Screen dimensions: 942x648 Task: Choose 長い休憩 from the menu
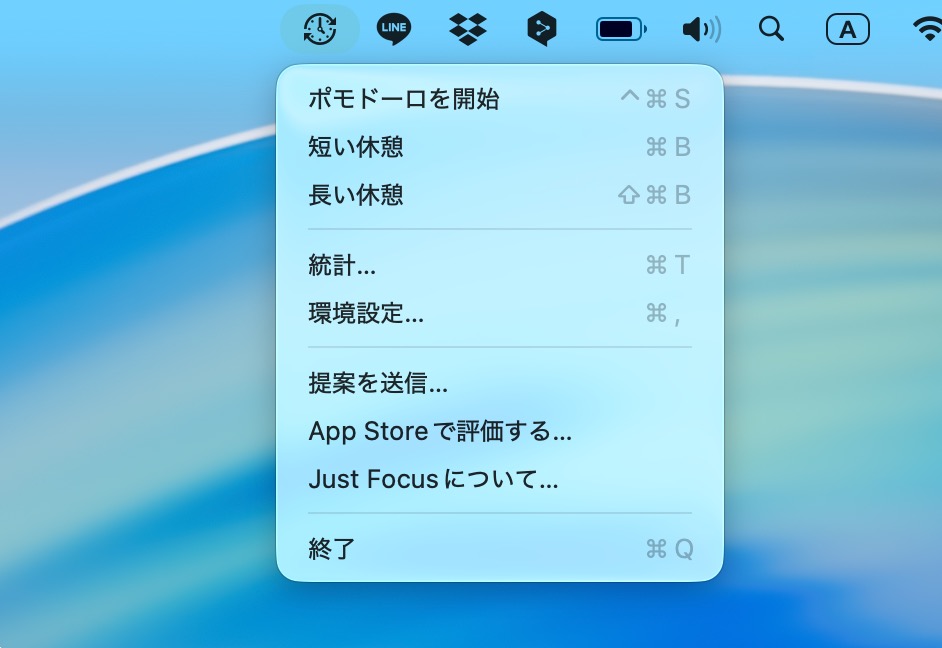coord(500,195)
